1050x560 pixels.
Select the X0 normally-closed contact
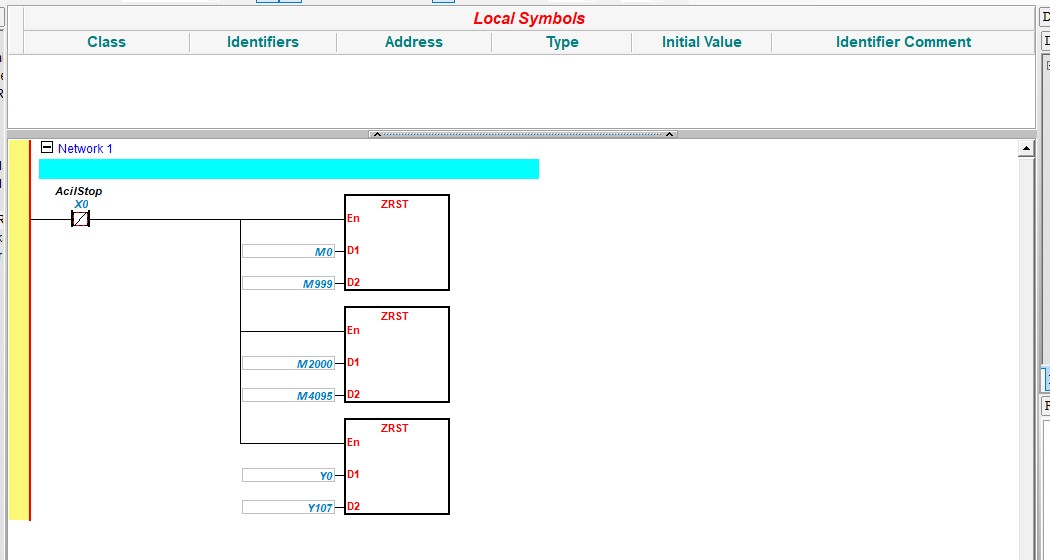point(80,218)
